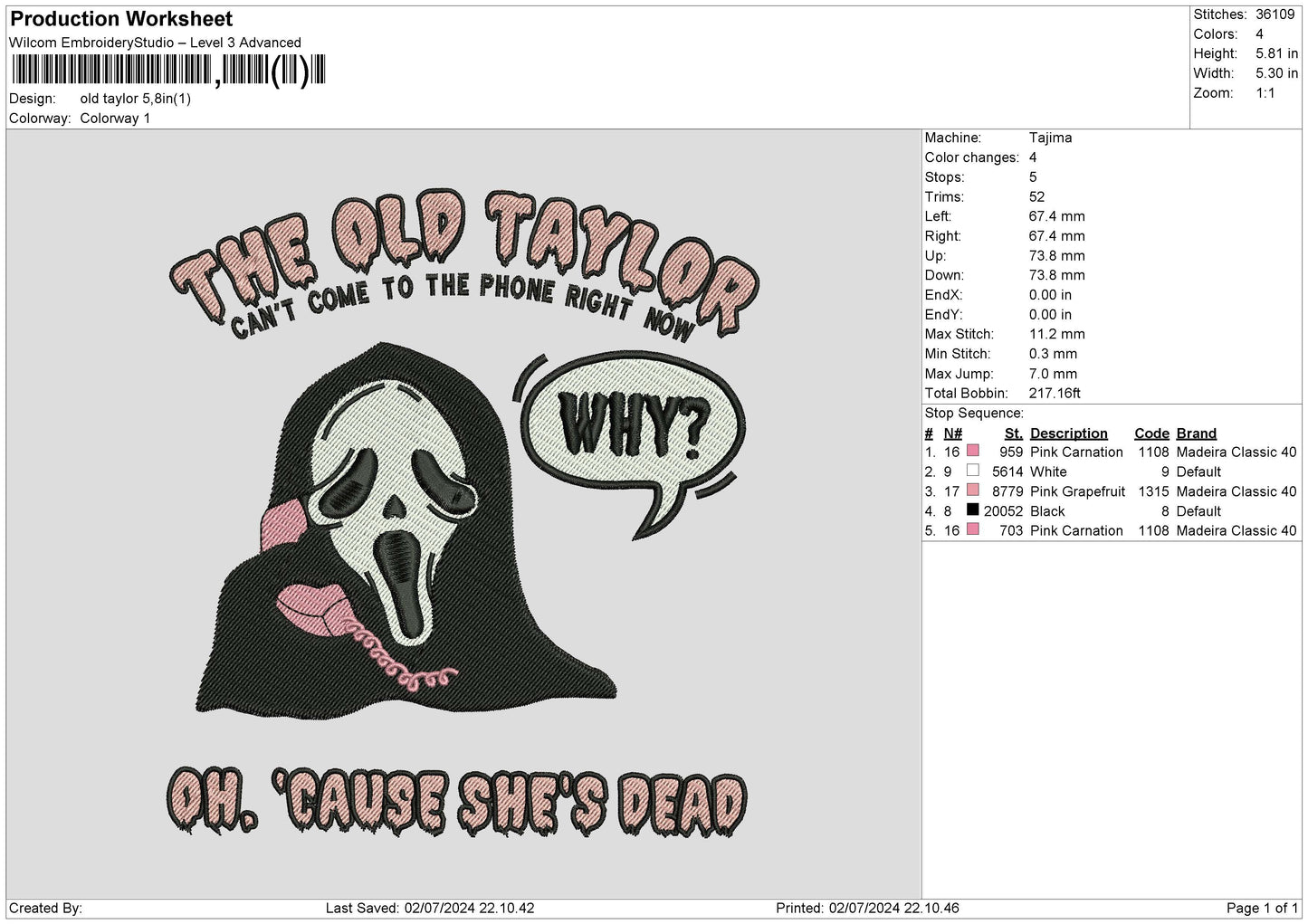Screen dimensions: 1308x924
Task: Click the barcode below the worksheet title
Action: (168, 70)
